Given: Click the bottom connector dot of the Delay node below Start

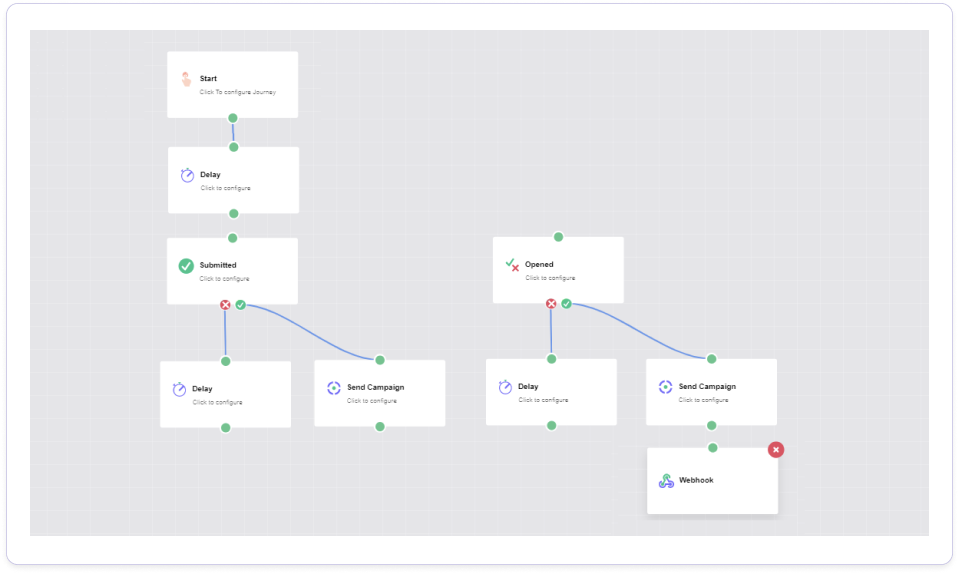Looking at the screenshot, I should tap(234, 214).
